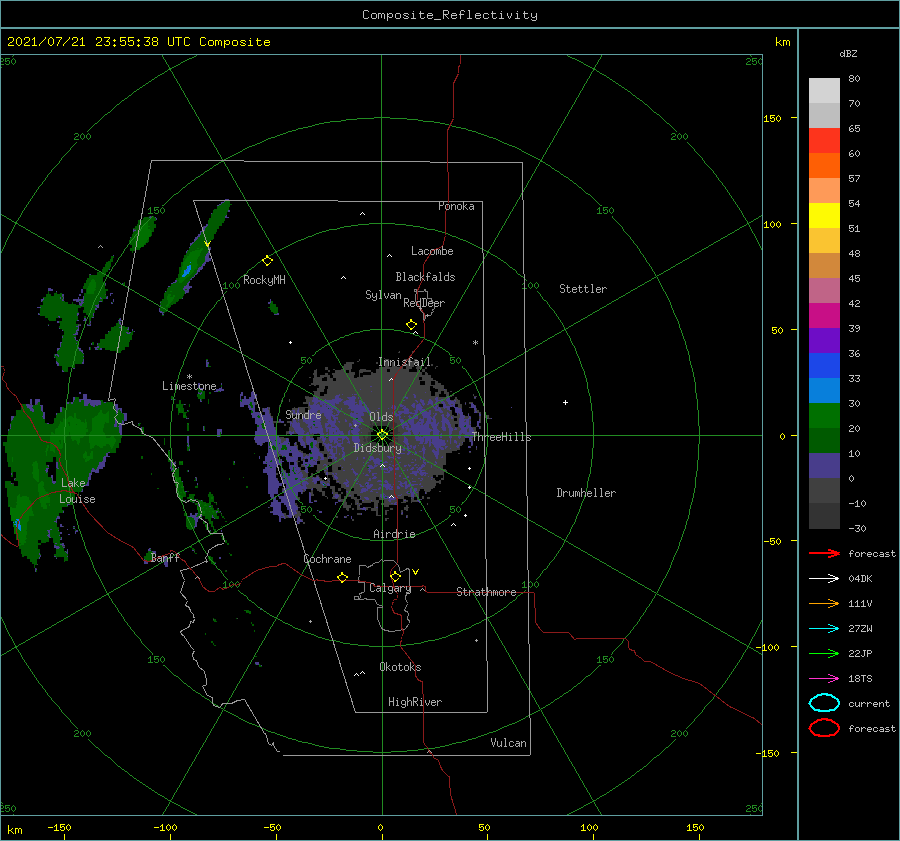Select the cyan current ellipse icon
Viewport: 900px width, 841px height.
(x=824, y=703)
